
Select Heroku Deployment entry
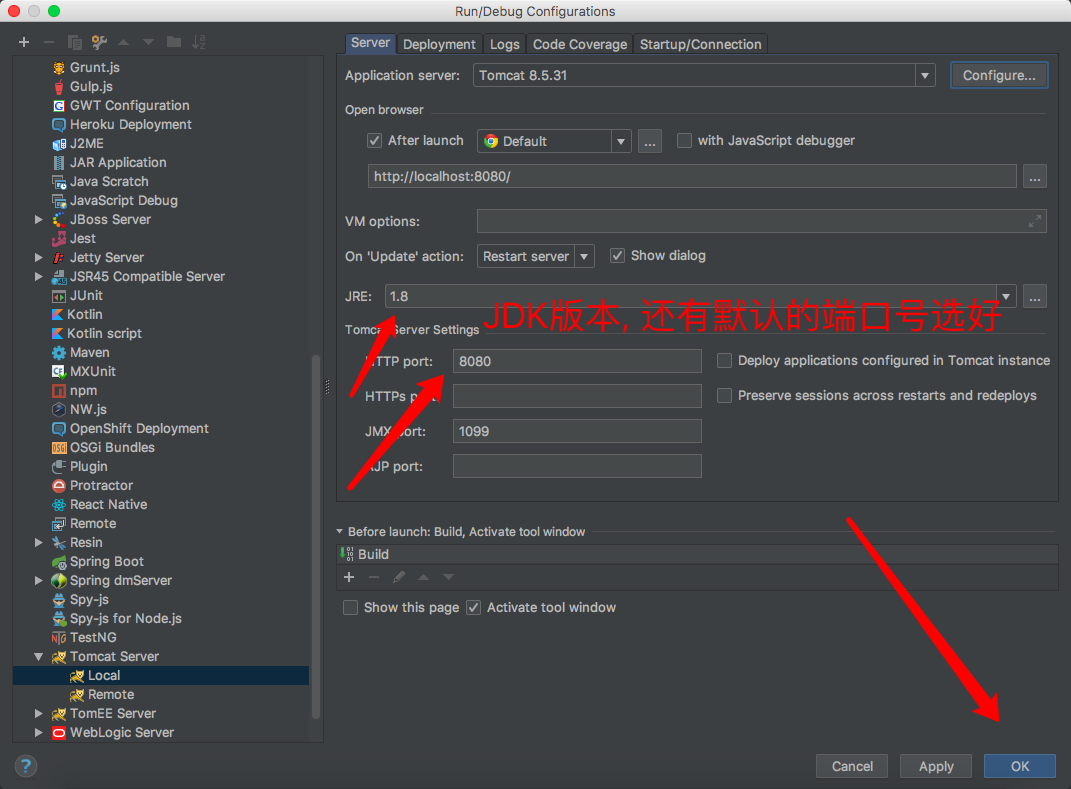[x=130, y=124]
